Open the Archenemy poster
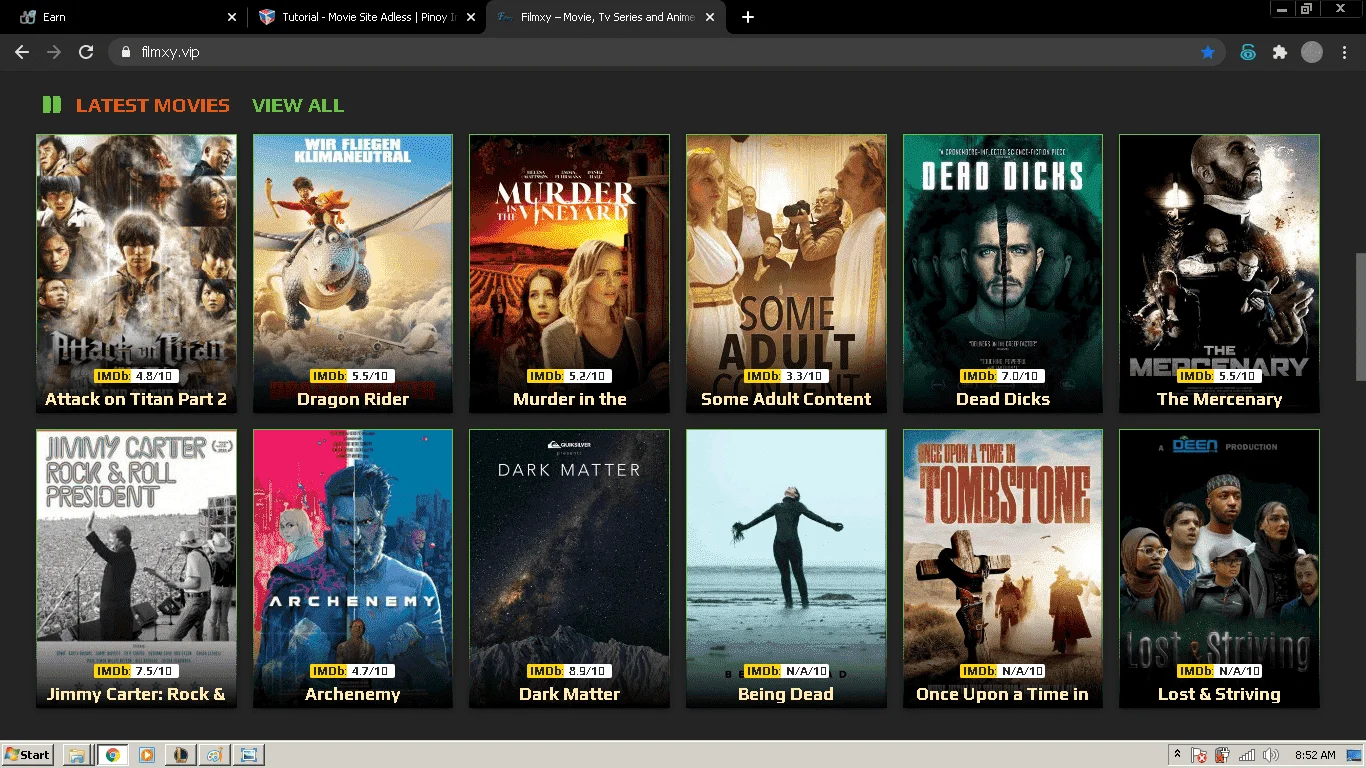 [353, 569]
